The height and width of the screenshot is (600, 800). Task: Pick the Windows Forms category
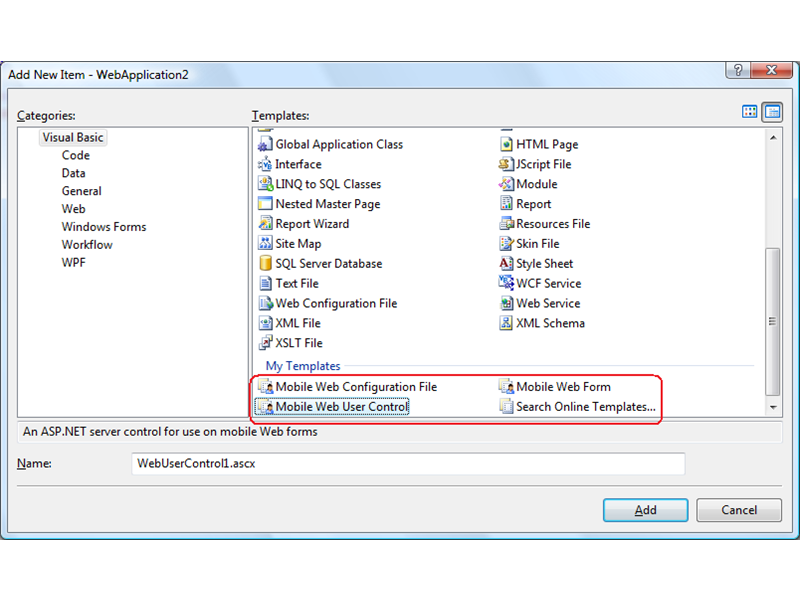[104, 227]
